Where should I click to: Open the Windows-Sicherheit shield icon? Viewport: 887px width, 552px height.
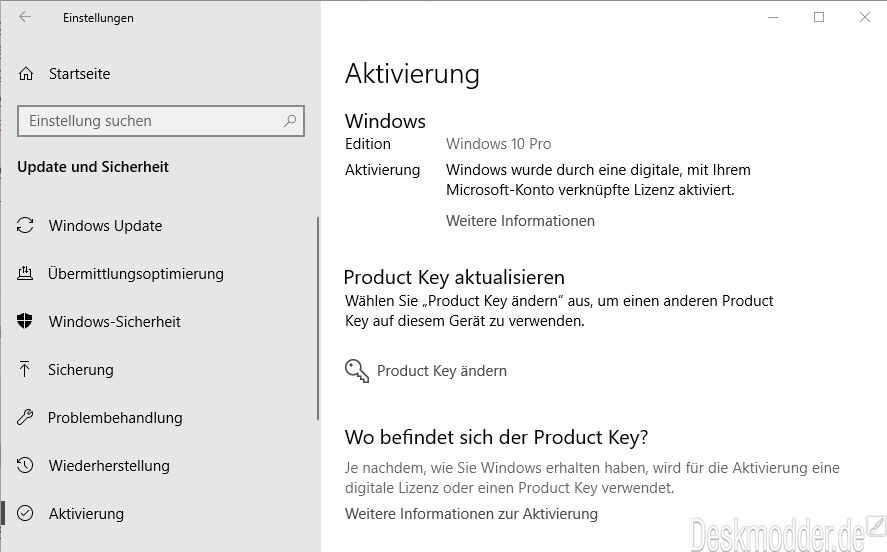coord(25,321)
